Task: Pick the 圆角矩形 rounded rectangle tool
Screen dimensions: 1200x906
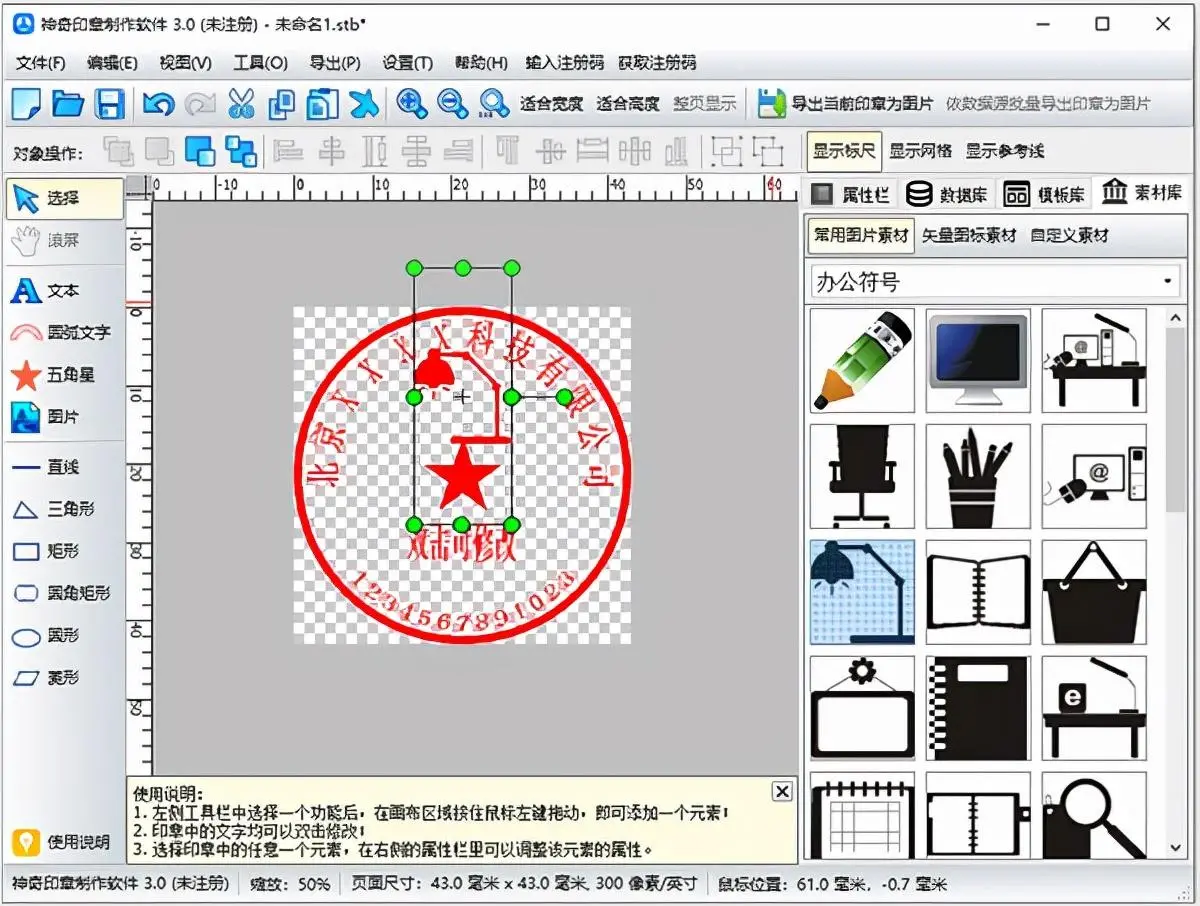Action: pyautogui.click(x=62, y=594)
